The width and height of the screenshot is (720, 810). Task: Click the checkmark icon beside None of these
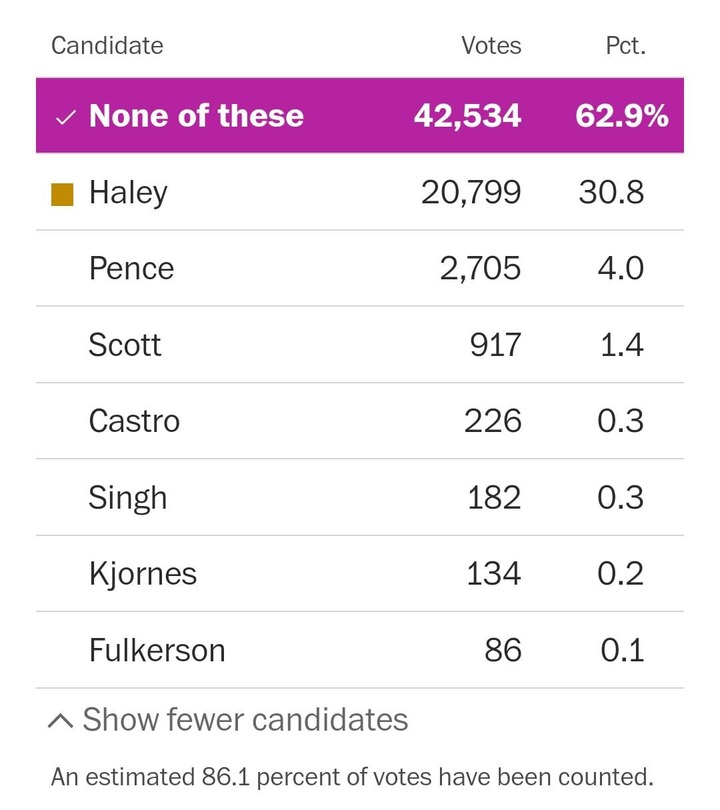pos(66,117)
